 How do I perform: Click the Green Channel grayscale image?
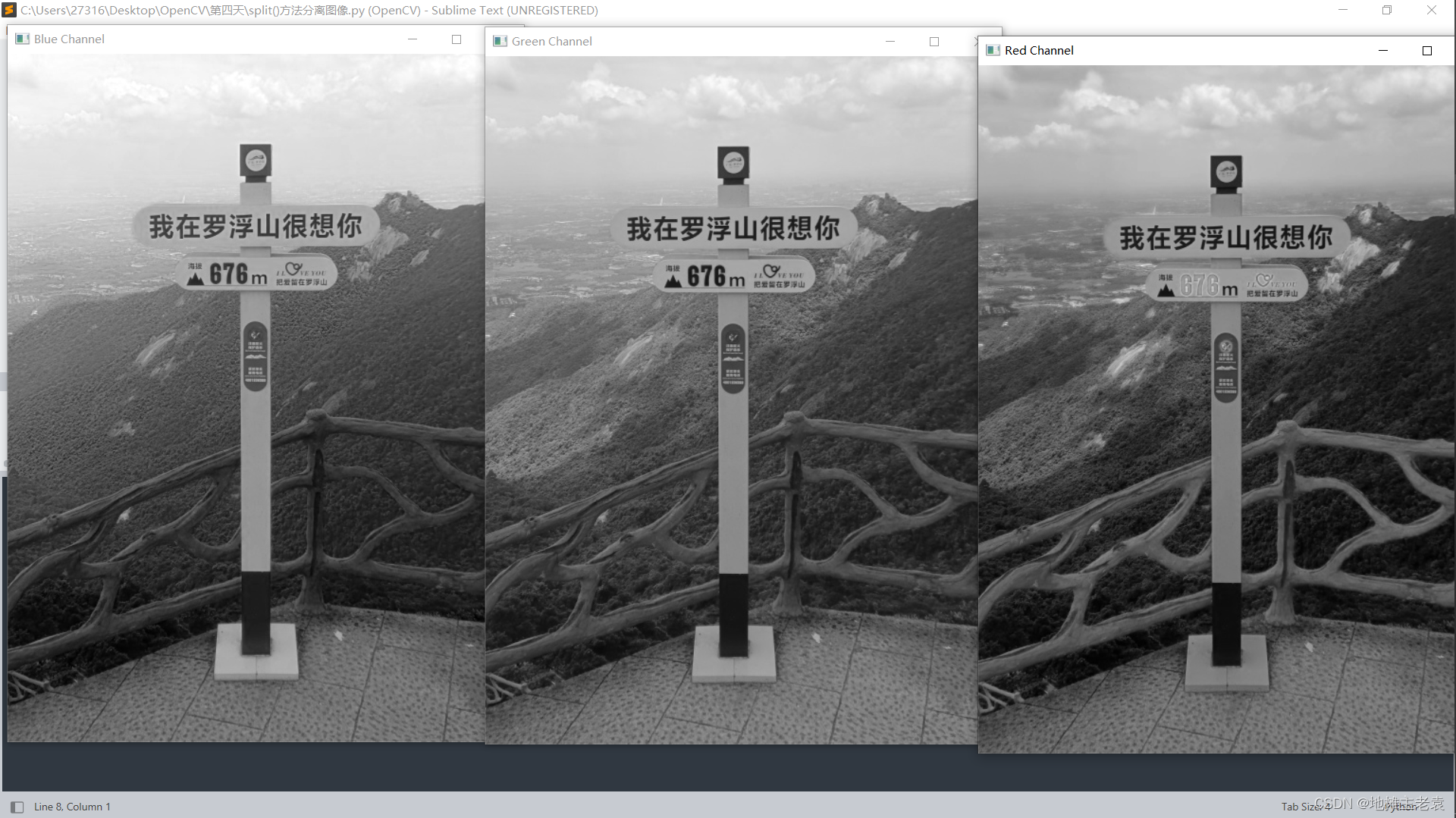(x=732, y=400)
